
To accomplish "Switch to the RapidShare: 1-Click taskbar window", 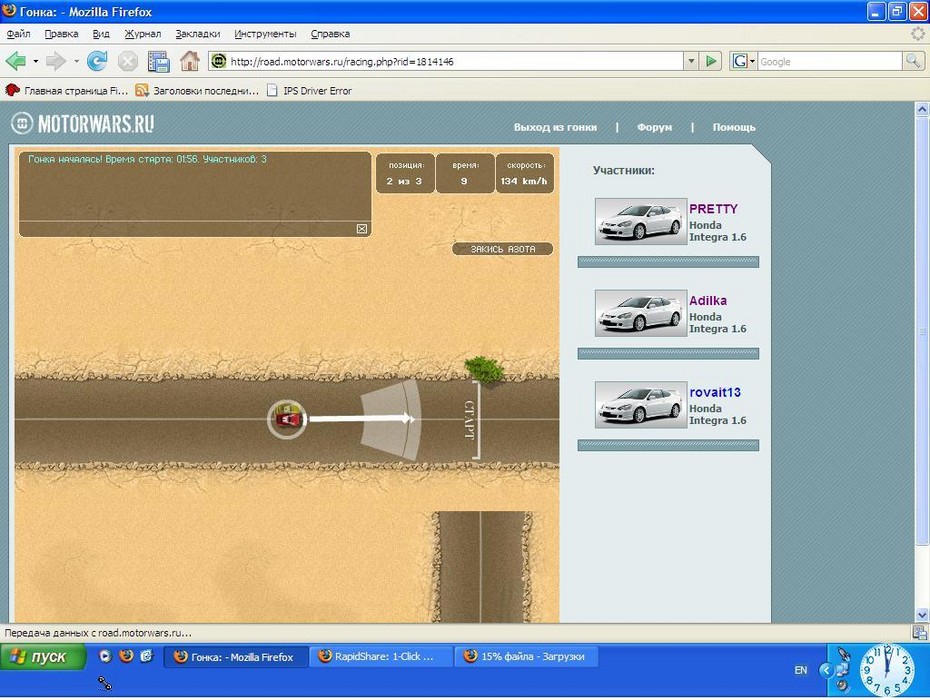I will (380, 657).
